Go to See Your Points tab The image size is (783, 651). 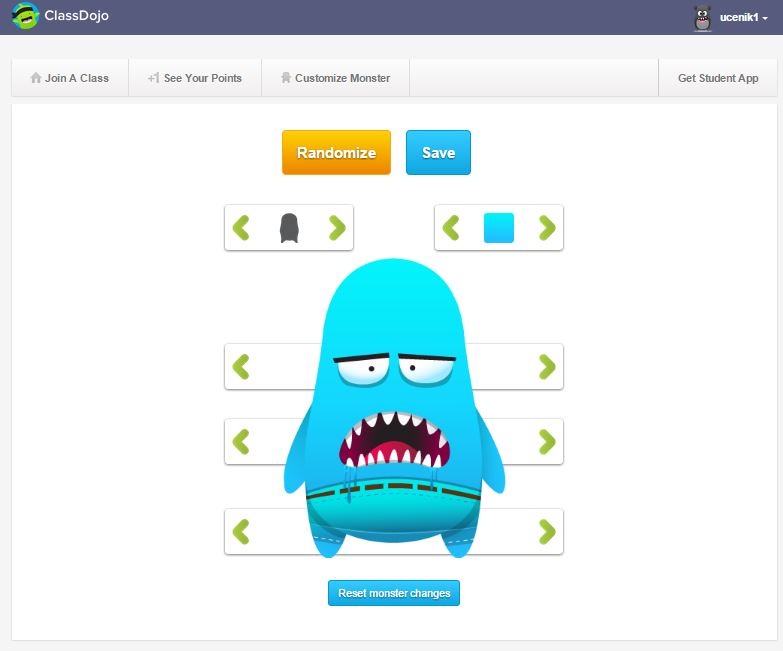[x=195, y=78]
